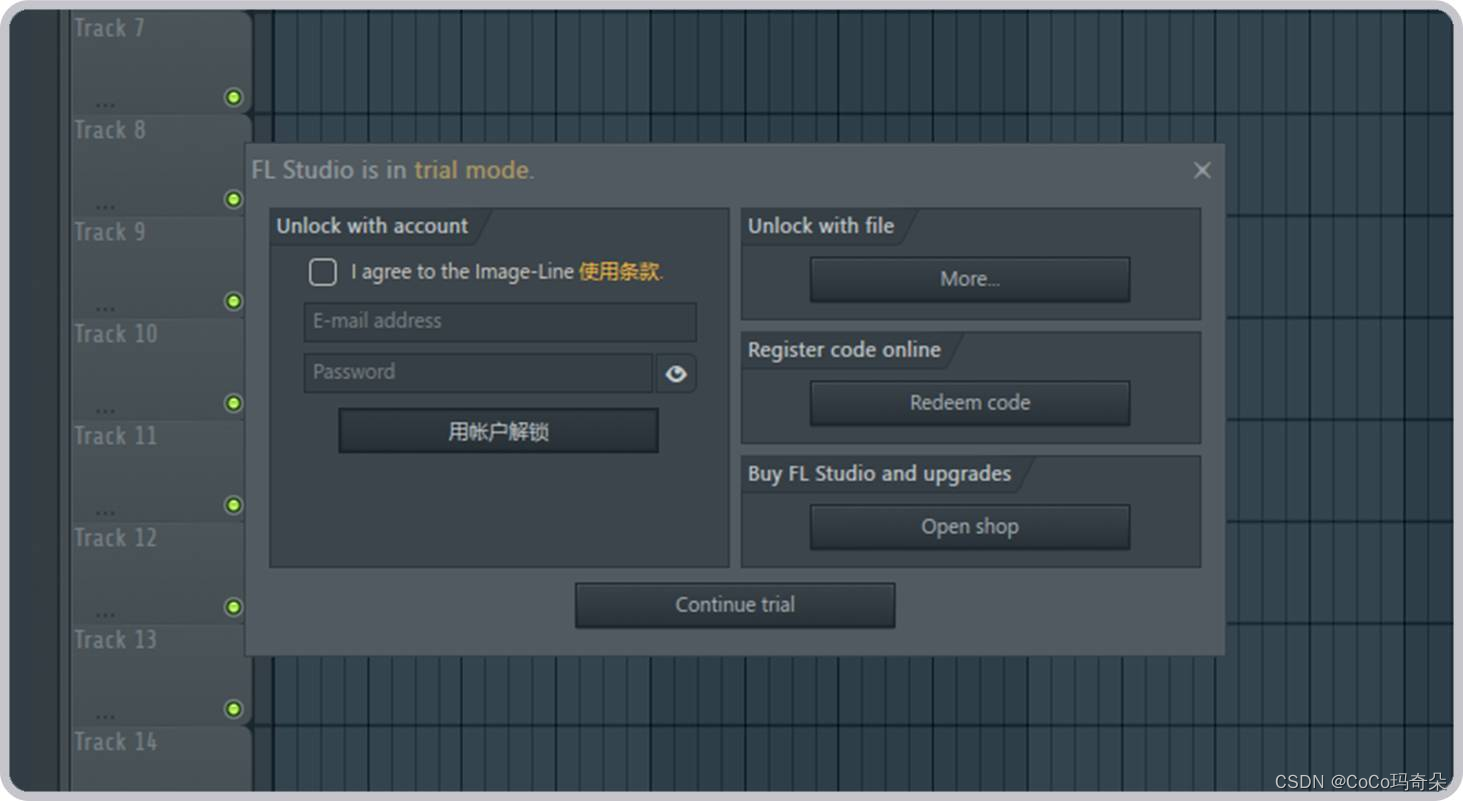Image resolution: width=1463 pixels, height=801 pixels.
Task: Open Track 7 options dots
Action: (105, 104)
